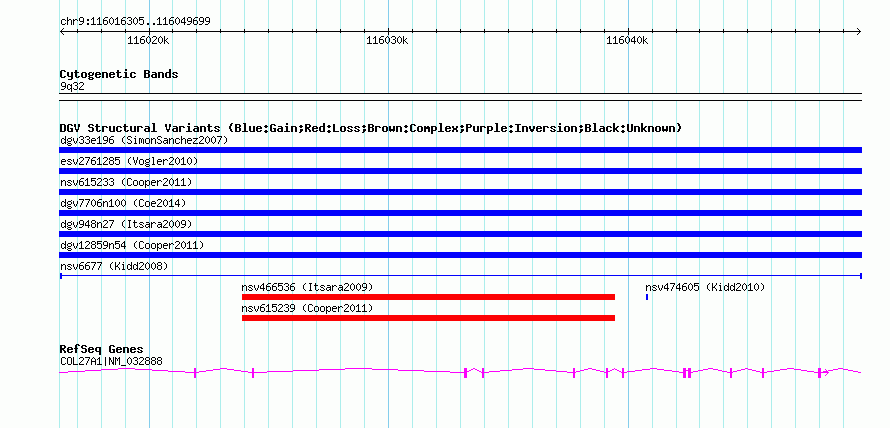Click the dgv7706n100 Coe2014 variant bar
Screen dimensions: 890x428
(x=460, y=213)
